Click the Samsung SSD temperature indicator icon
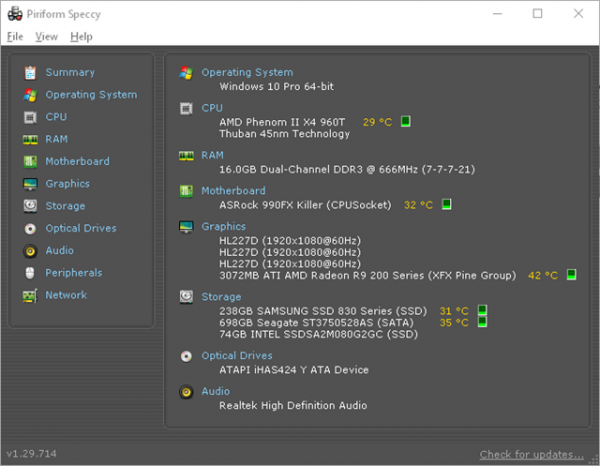The width and height of the screenshot is (600, 466). point(483,310)
